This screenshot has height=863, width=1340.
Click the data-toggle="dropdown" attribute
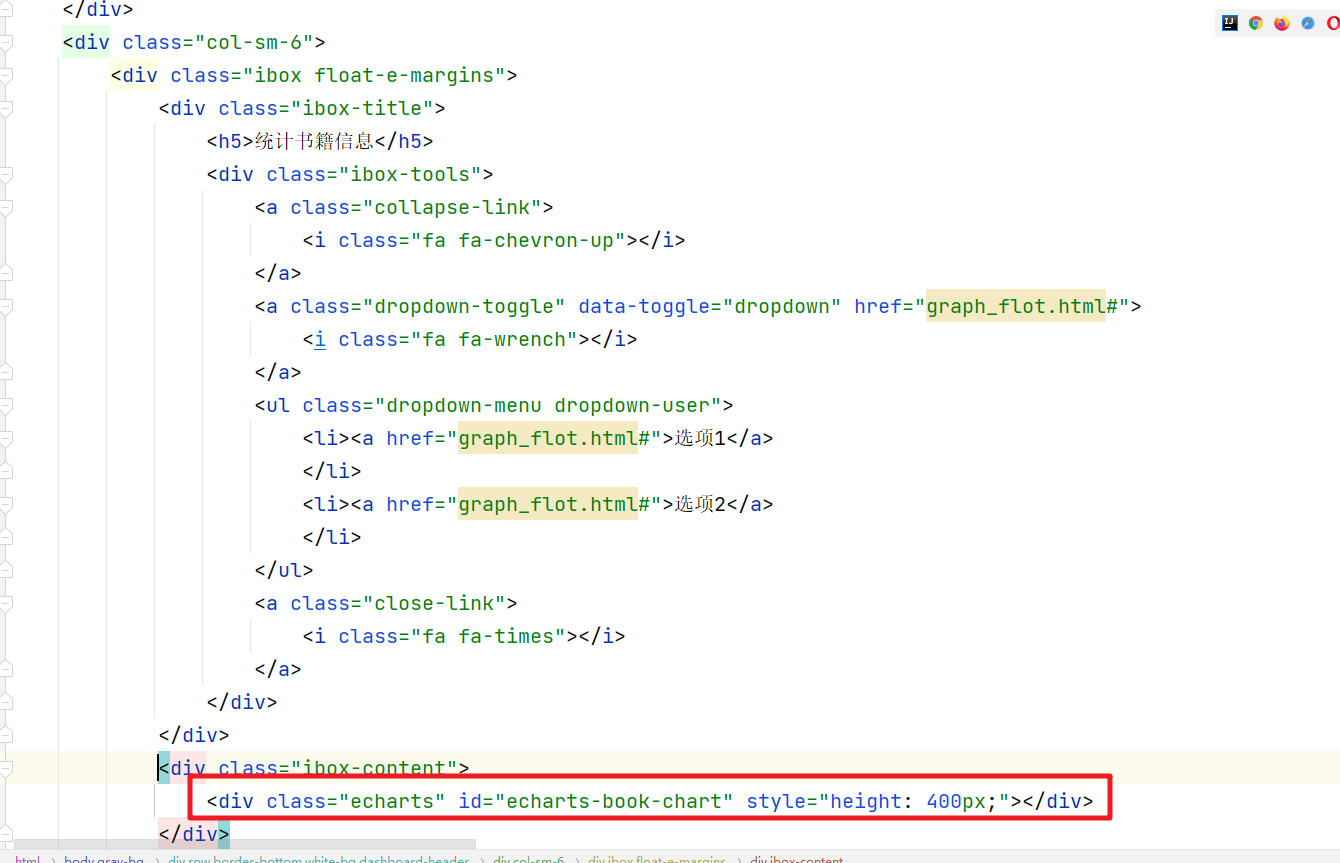tap(710, 306)
